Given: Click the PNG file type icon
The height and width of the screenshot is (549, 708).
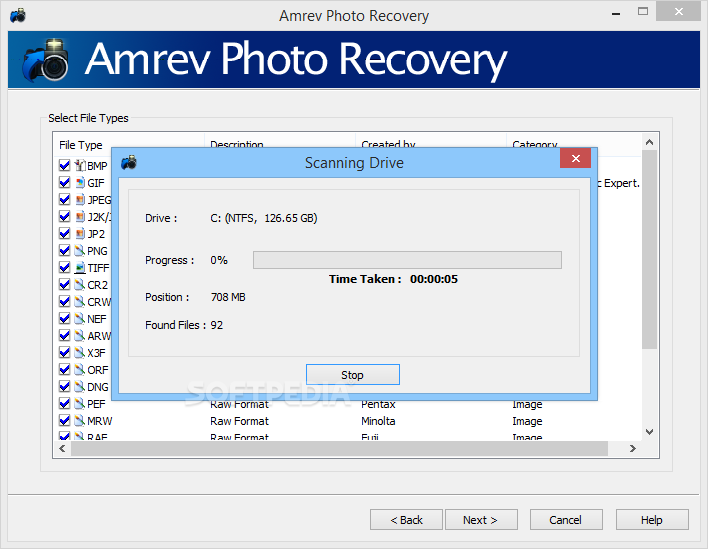Looking at the screenshot, I should click(x=80, y=251).
